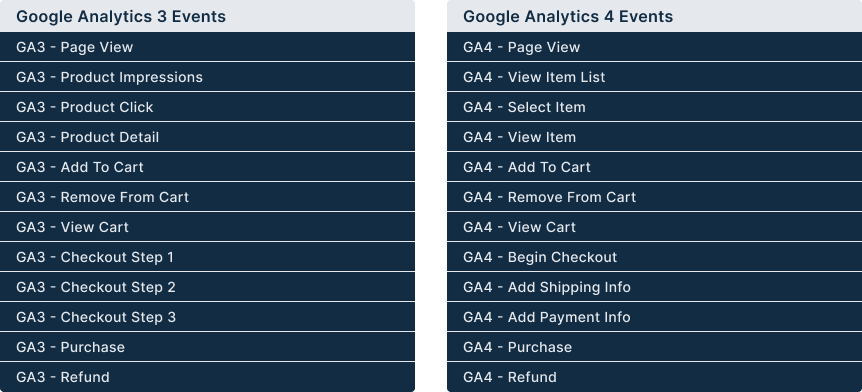Select the GA4 - Page View row

coord(654,47)
